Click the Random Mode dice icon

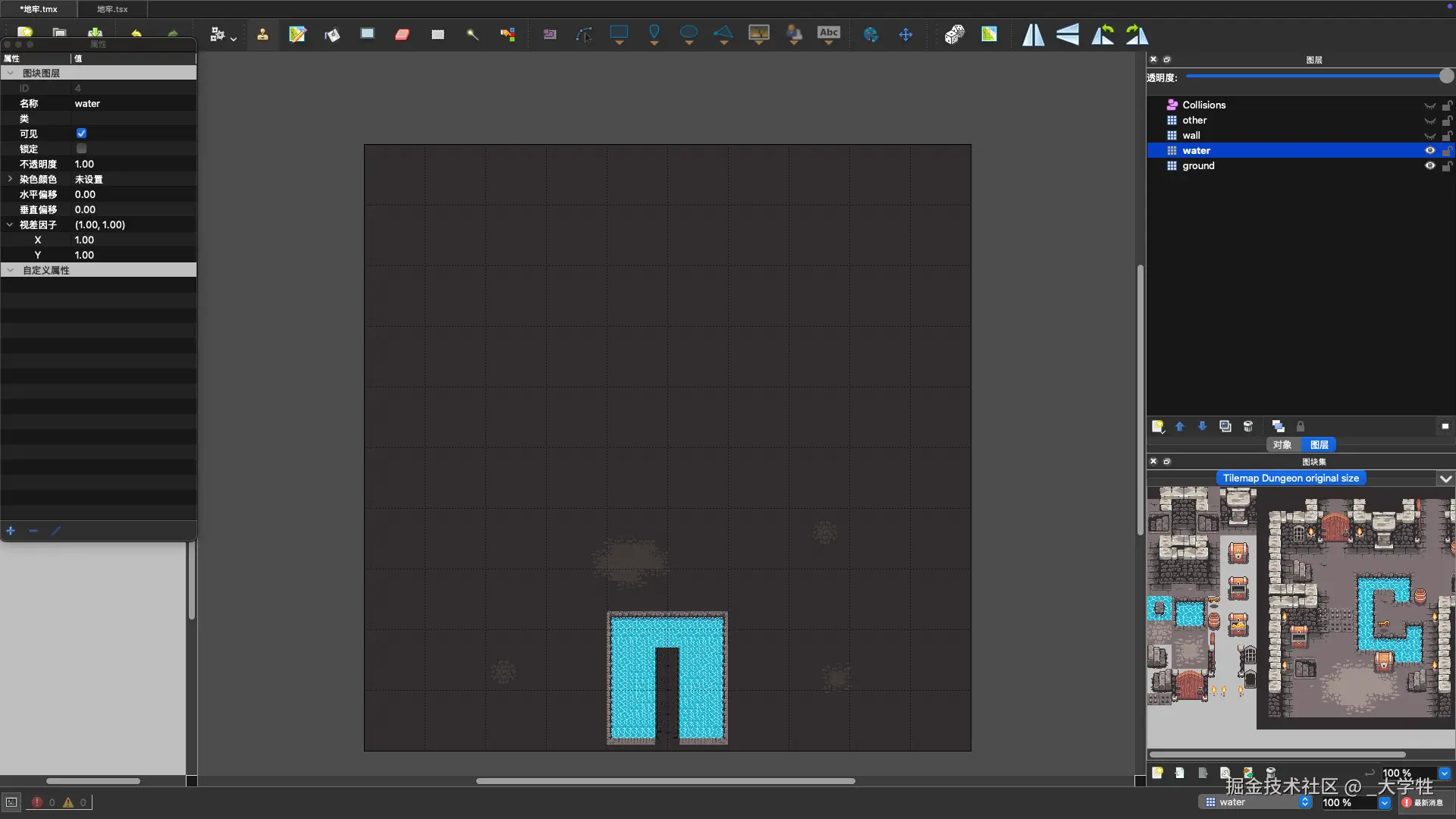pos(954,34)
